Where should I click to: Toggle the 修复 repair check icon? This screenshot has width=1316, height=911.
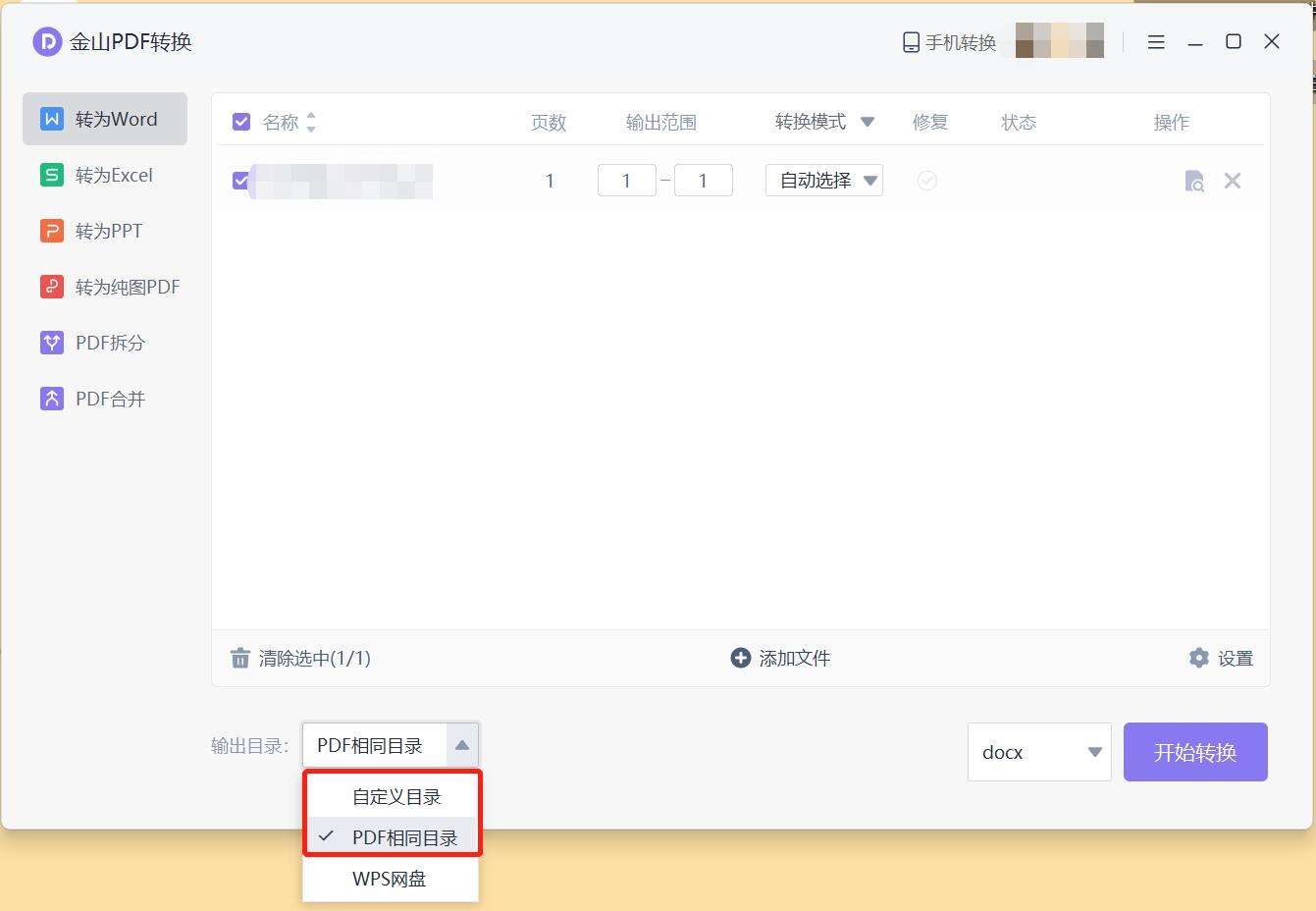click(927, 181)
